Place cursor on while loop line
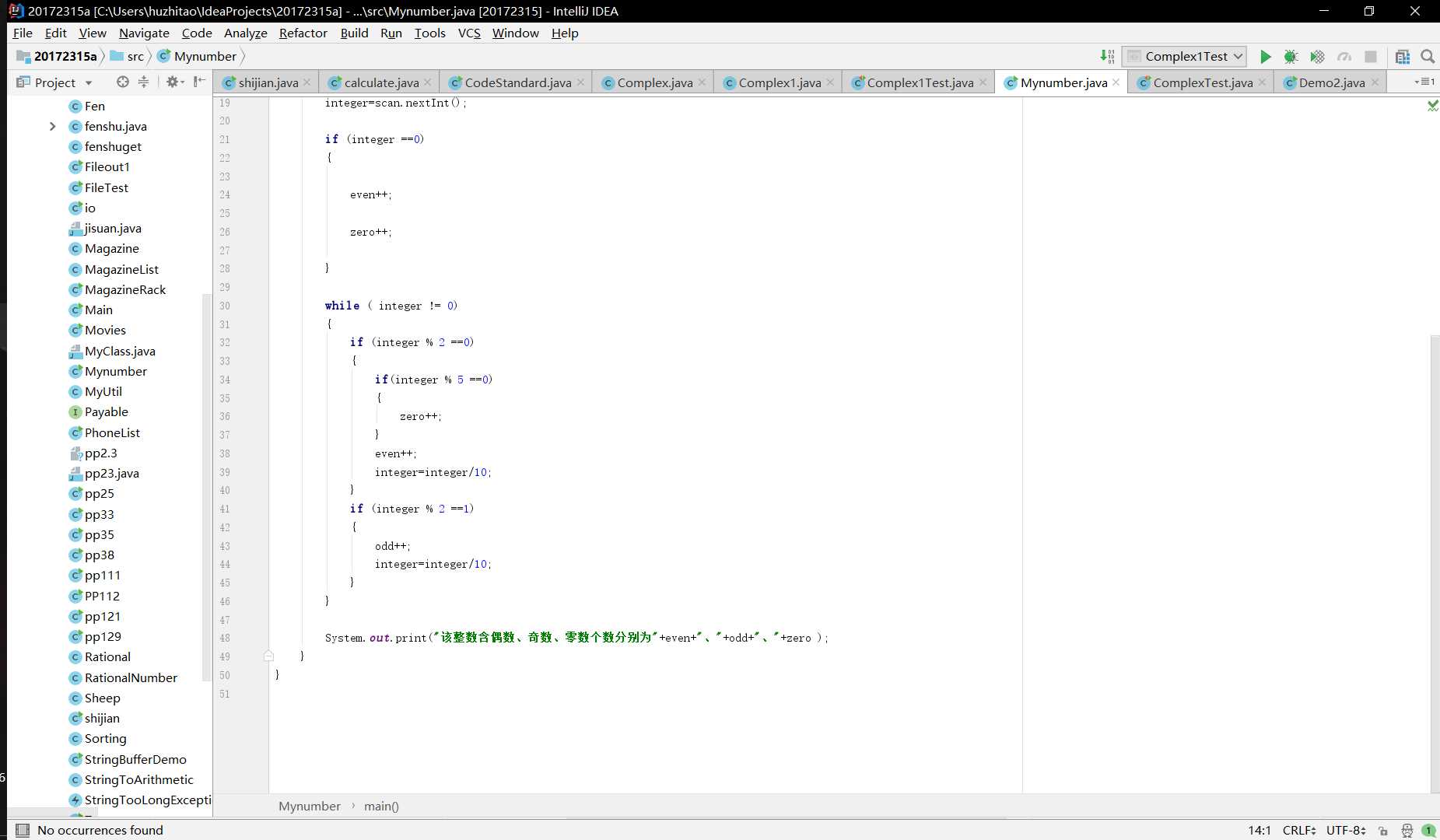1440x840 pixels. click(391, 306)
